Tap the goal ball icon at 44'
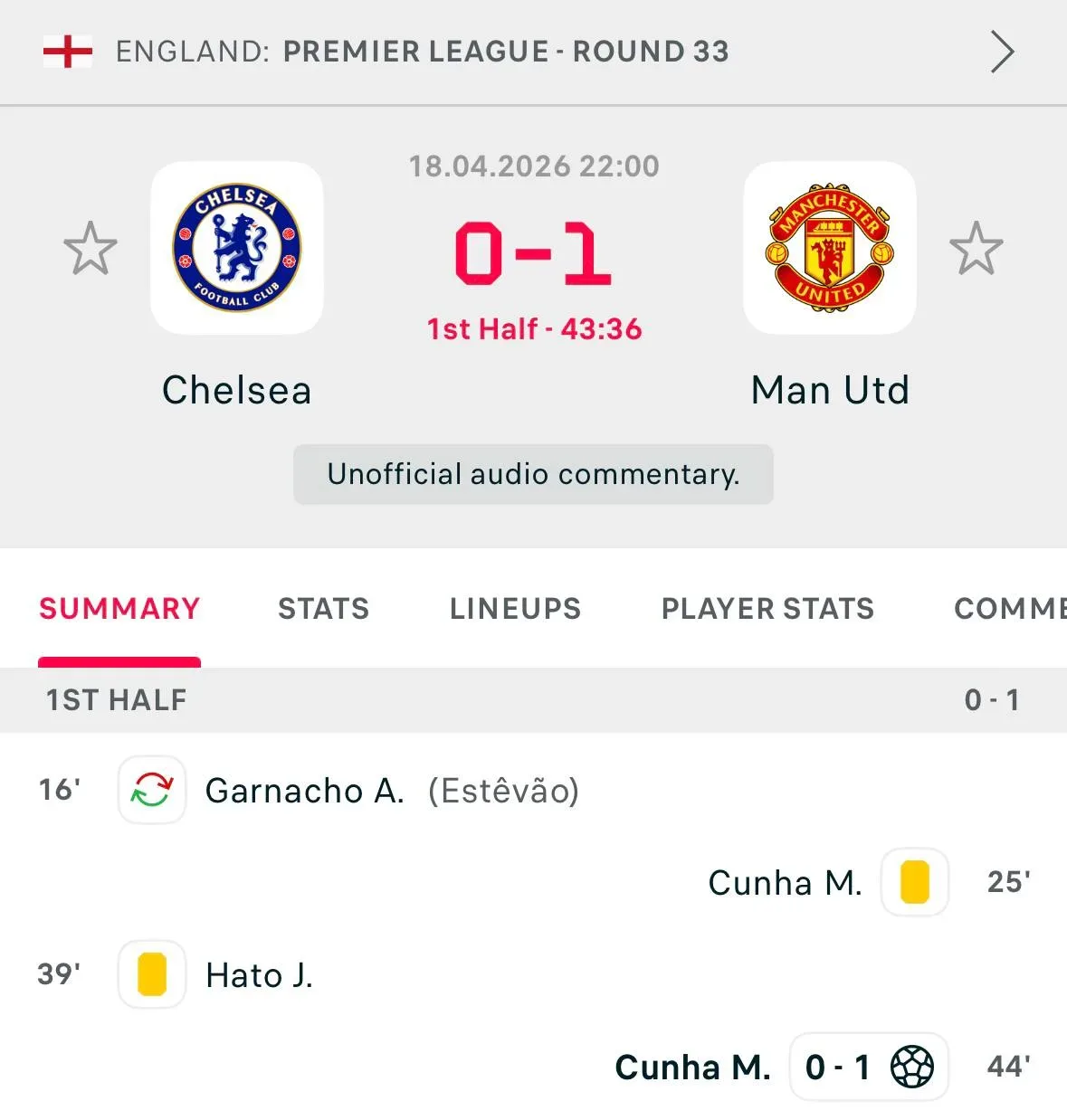 (x=912, y=1067)
